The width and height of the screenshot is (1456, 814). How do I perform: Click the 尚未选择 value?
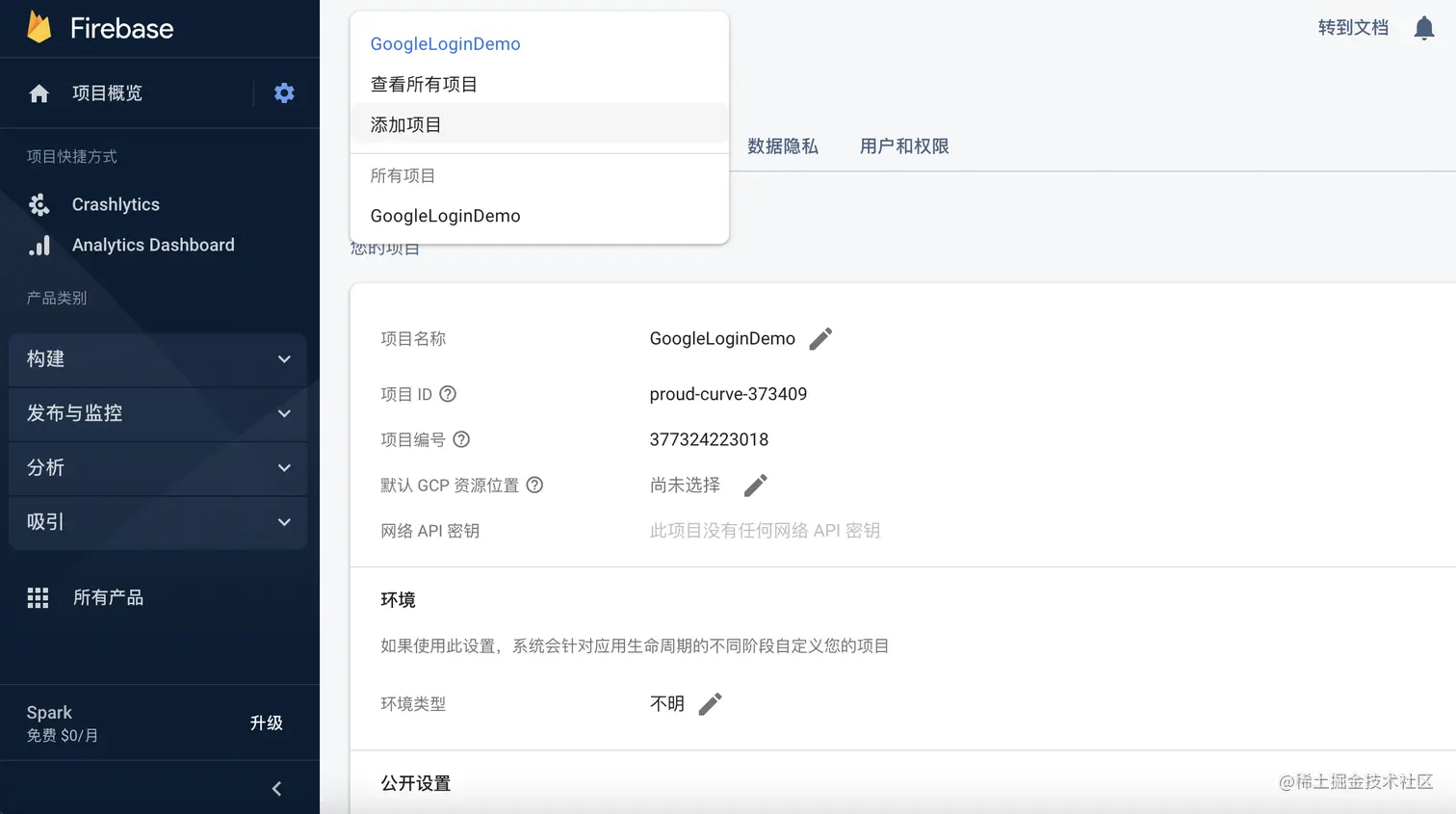tap(685, 486)
